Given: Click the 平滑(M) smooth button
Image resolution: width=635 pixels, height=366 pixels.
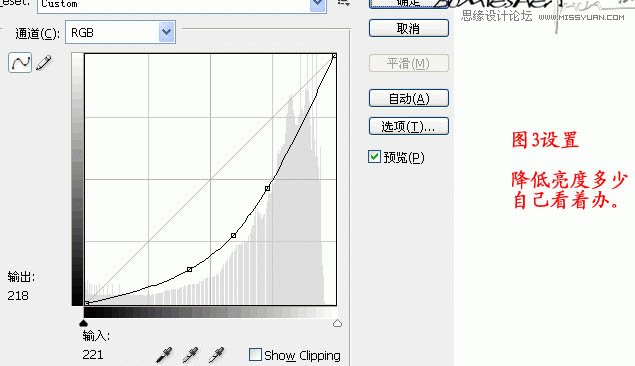Looking at the screenshot, I should pos(409,64).
